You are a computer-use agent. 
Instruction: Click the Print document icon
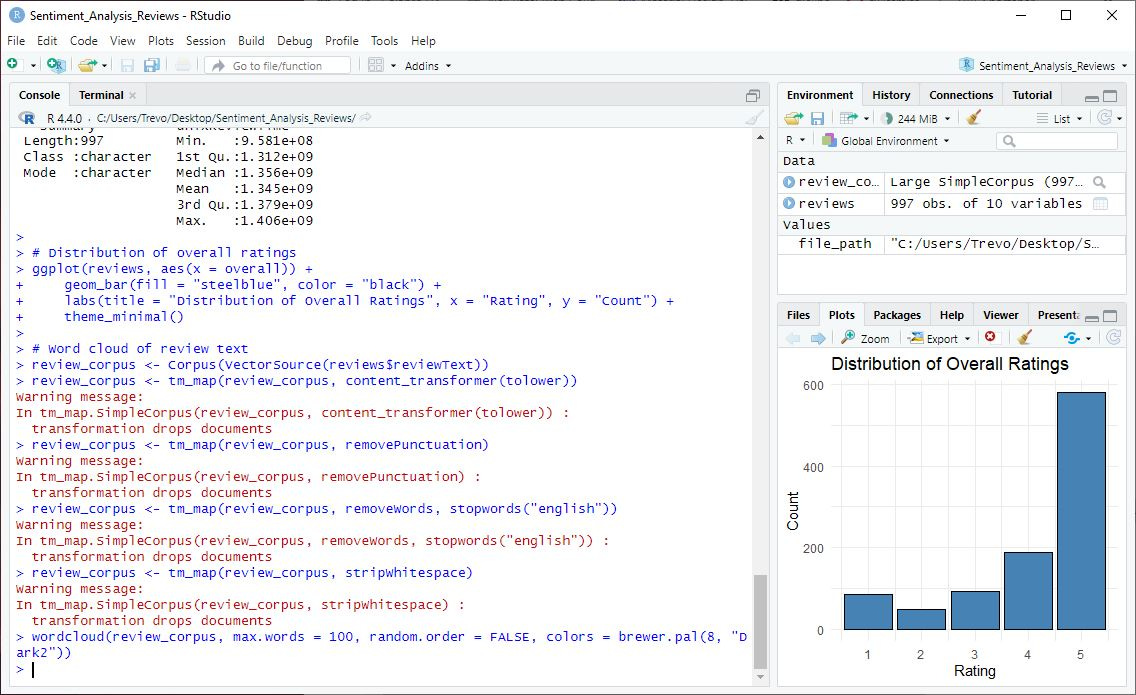[x=183, y=65]
